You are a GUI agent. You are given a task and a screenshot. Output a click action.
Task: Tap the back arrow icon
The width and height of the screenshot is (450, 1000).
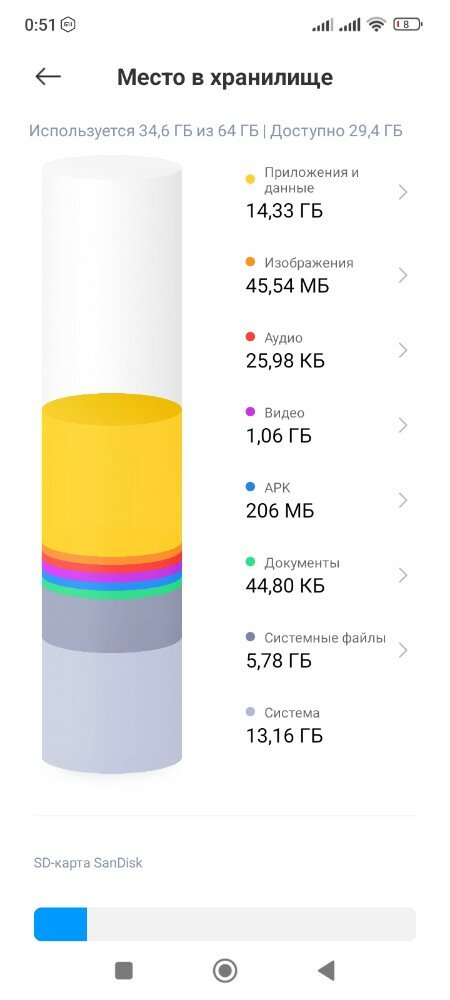pos(48,77)
